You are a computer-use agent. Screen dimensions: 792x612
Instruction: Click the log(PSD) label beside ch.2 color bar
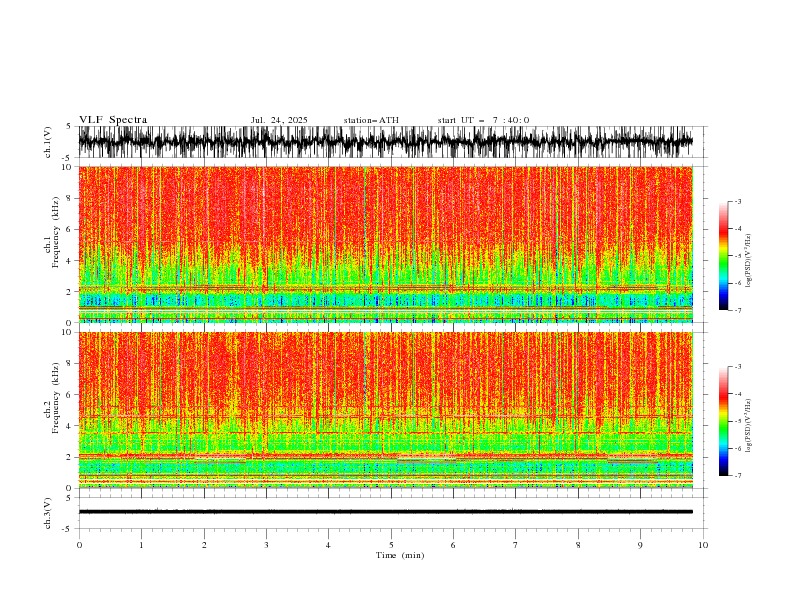[749, 426]
